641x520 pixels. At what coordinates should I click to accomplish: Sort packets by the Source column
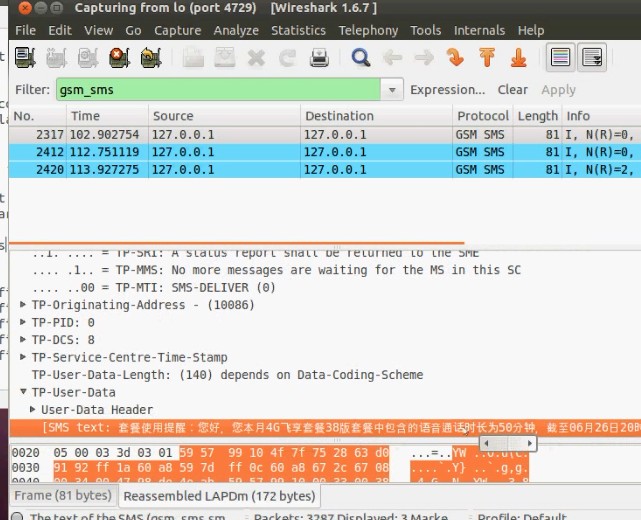click(224, 116)
